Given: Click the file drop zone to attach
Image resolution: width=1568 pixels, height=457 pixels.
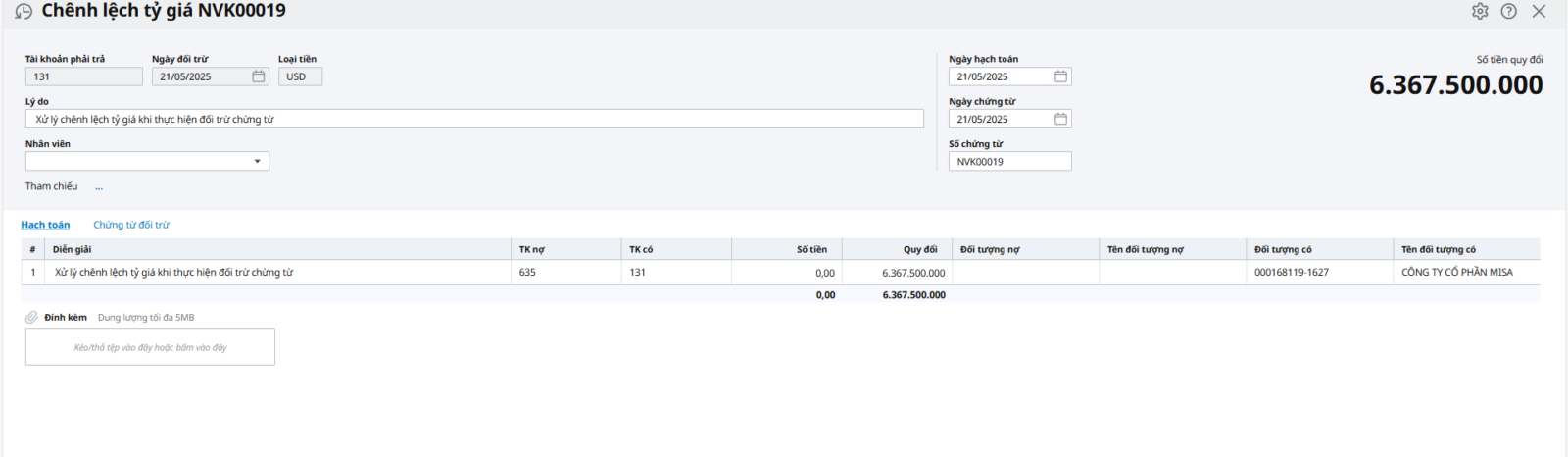Looking at the screenshot, I should tap(150, 347).
